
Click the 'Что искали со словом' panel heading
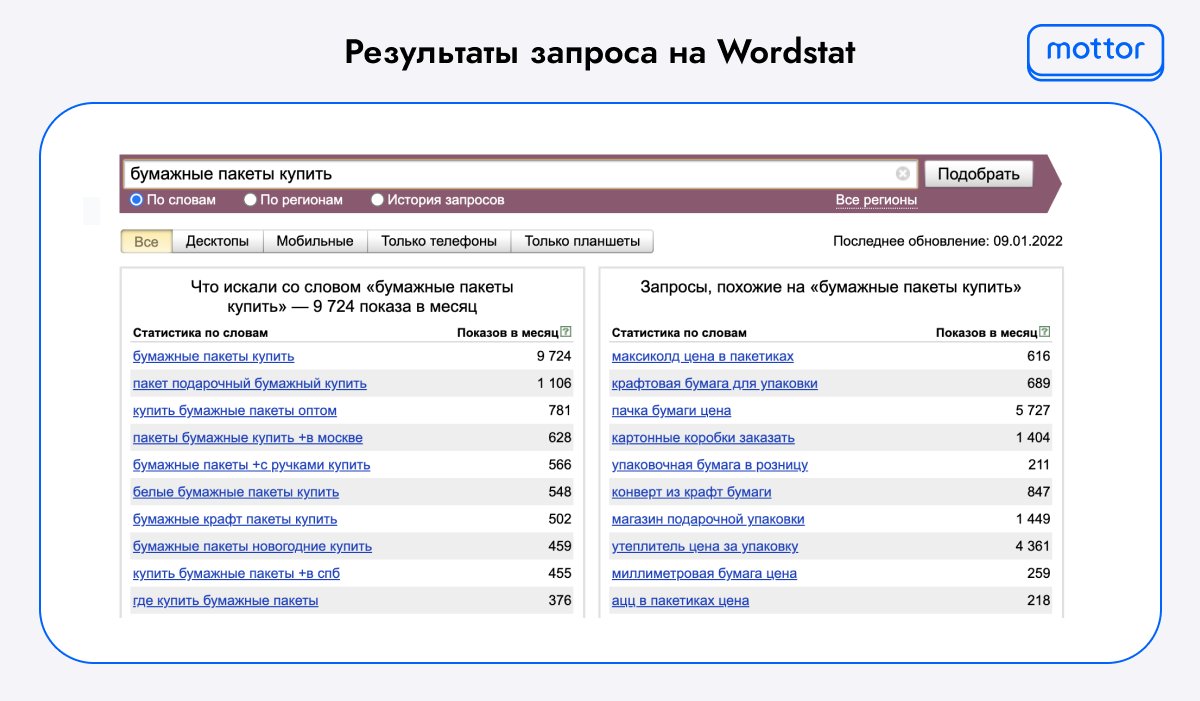click(x=352, y=297)
